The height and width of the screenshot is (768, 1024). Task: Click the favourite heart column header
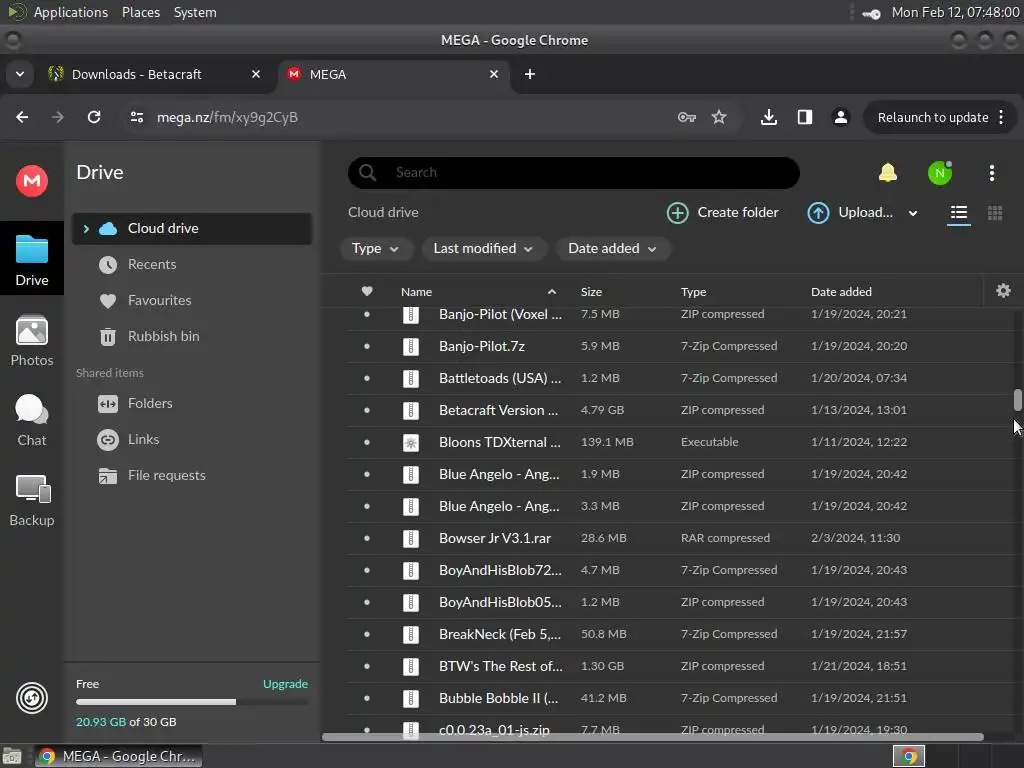pos(367,291)
